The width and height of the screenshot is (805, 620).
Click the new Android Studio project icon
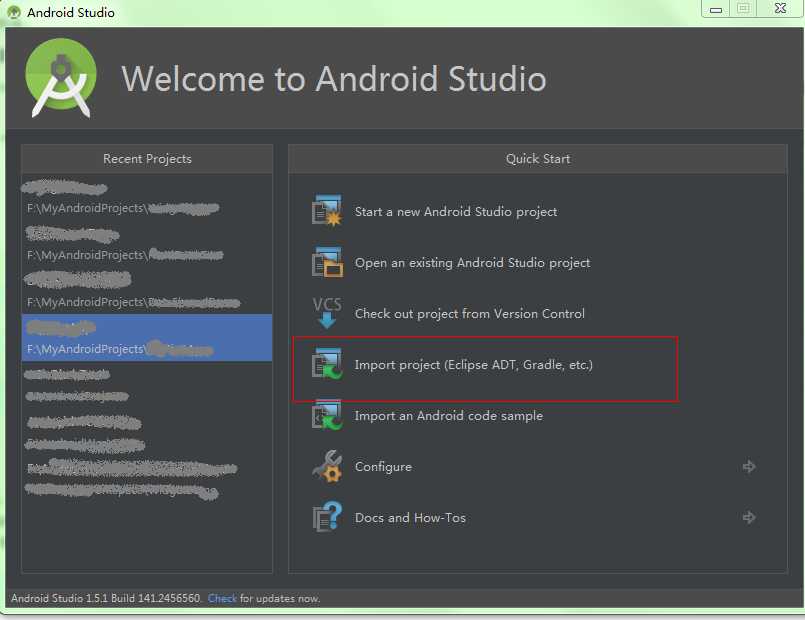(x=327, y=210)
